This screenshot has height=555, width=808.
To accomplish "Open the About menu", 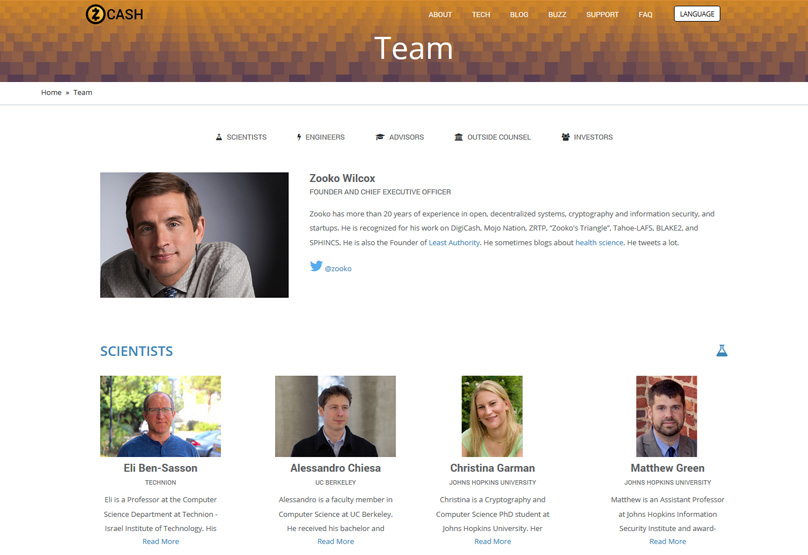I will pyautogui.click(x=440, y=14).
